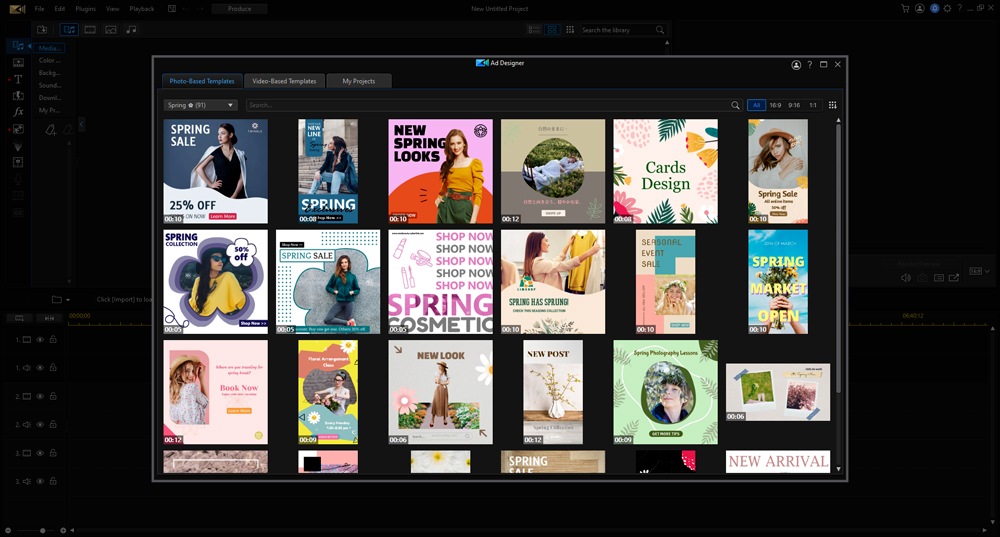This screenshot has width=1000, height=537.
Task: Filter templates by 1:1 ratio
Action: 812,105
